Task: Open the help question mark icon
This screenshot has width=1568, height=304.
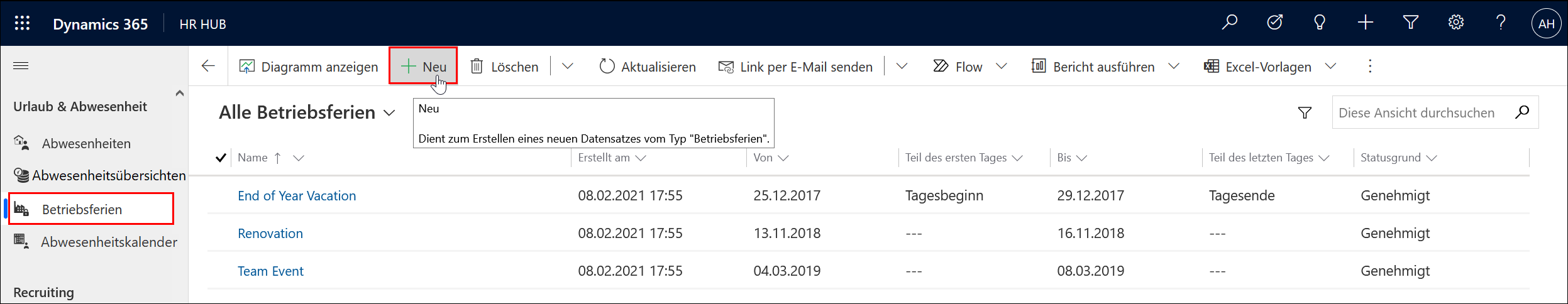Action: [x=1501, y=23]
